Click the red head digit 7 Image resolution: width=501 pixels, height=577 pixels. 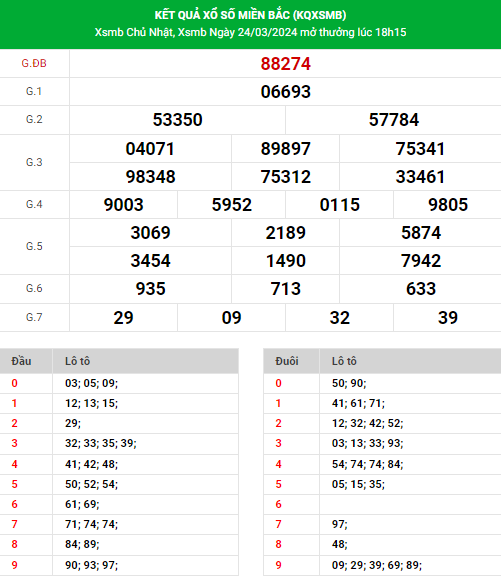tap(14, 524)
